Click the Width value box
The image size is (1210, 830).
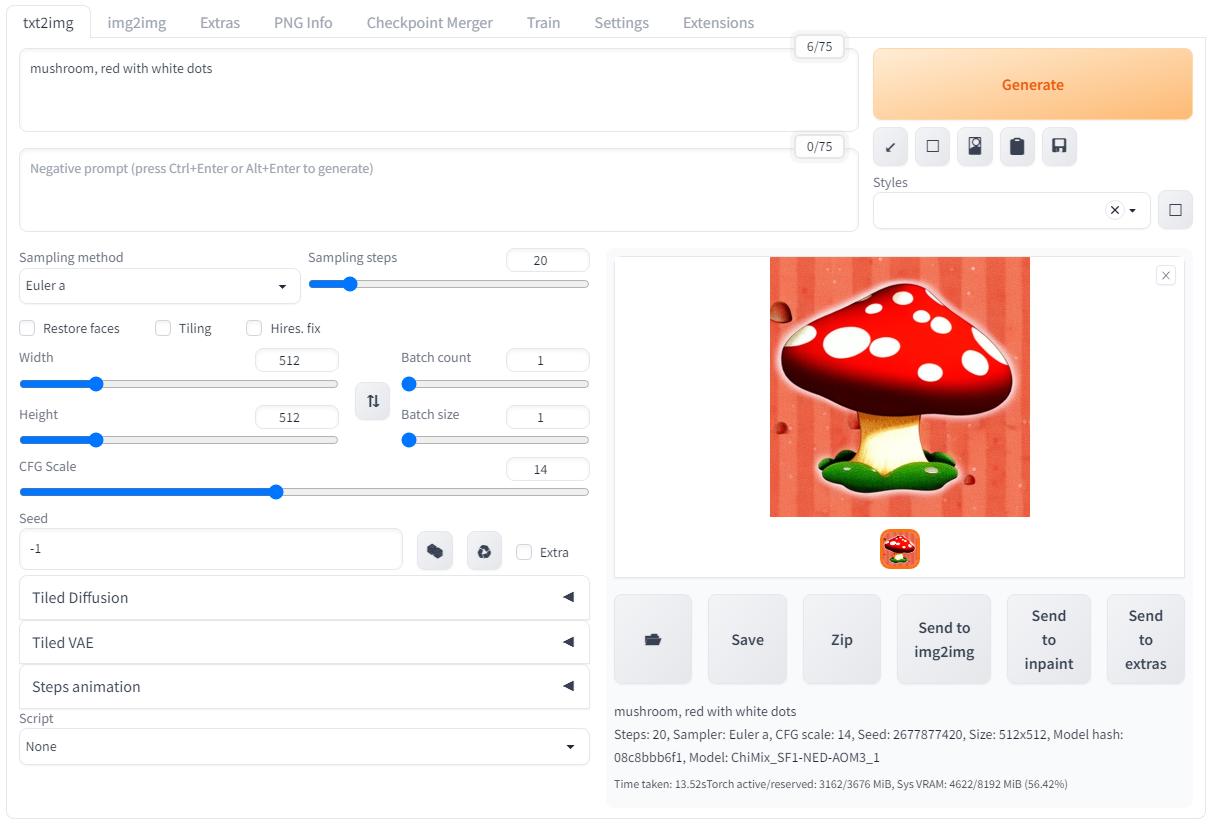tap(297, 360)
